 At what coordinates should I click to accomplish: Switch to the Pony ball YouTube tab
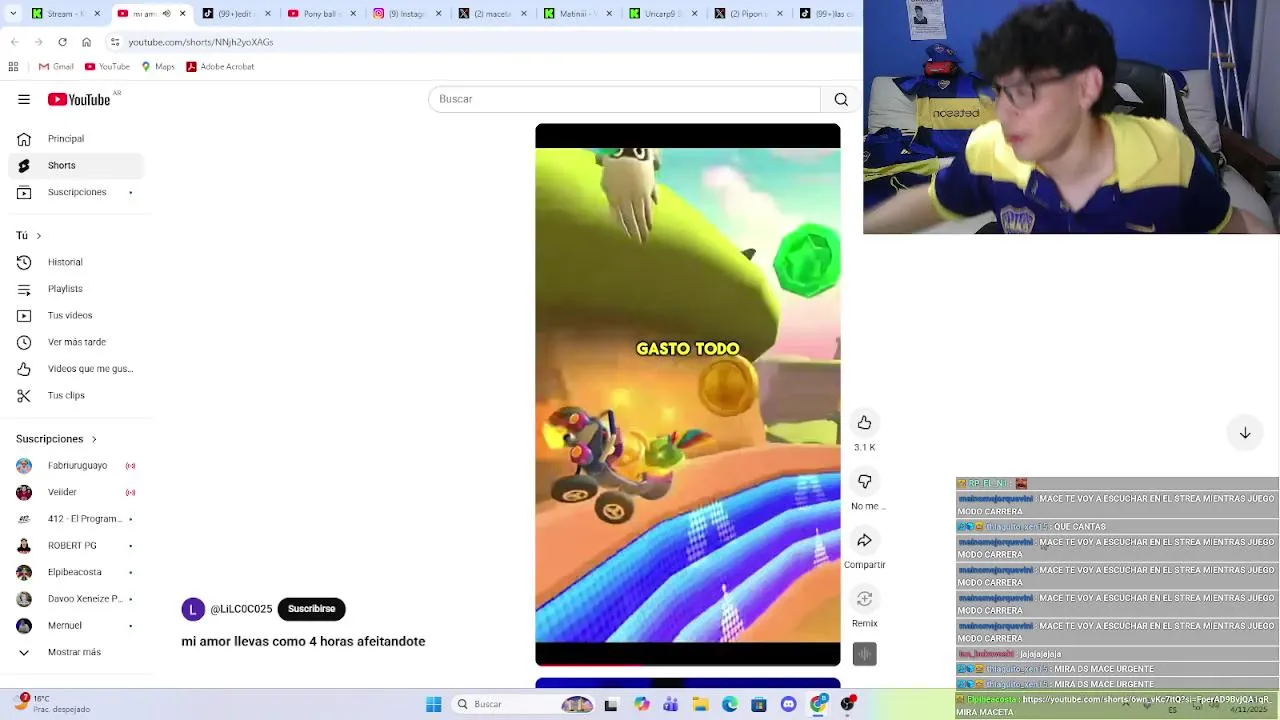320,14
